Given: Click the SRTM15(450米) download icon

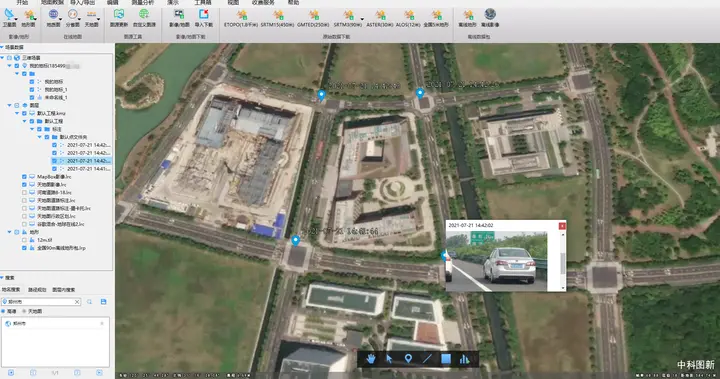Looking at the screenshot, I should pos(278,15).
